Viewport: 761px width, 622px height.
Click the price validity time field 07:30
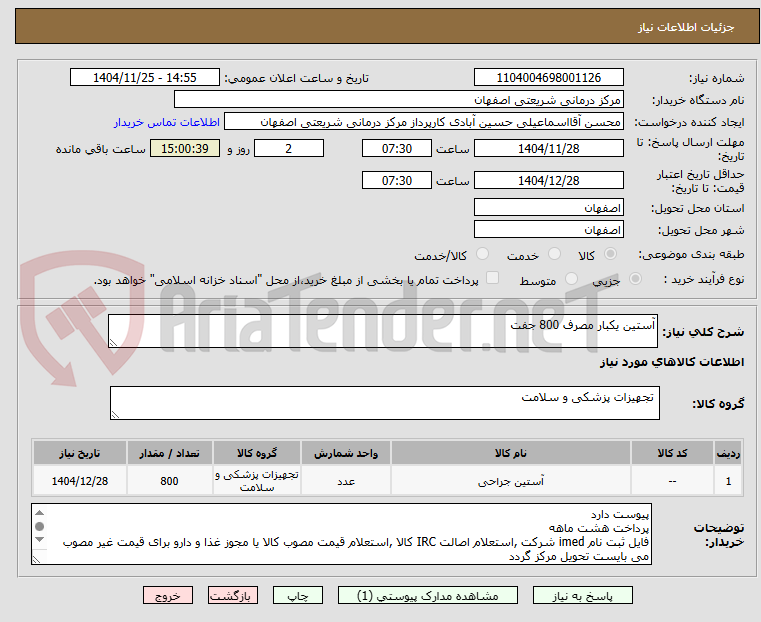397,180
